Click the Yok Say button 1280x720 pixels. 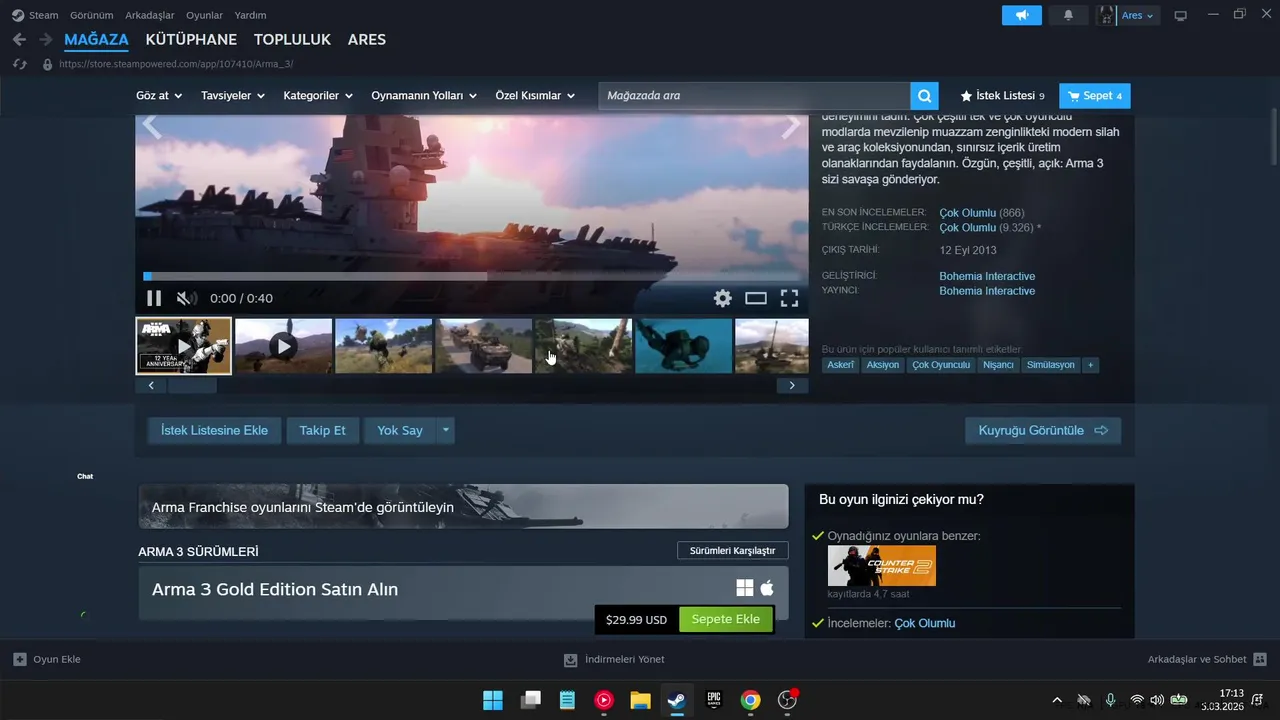[400, 430]
